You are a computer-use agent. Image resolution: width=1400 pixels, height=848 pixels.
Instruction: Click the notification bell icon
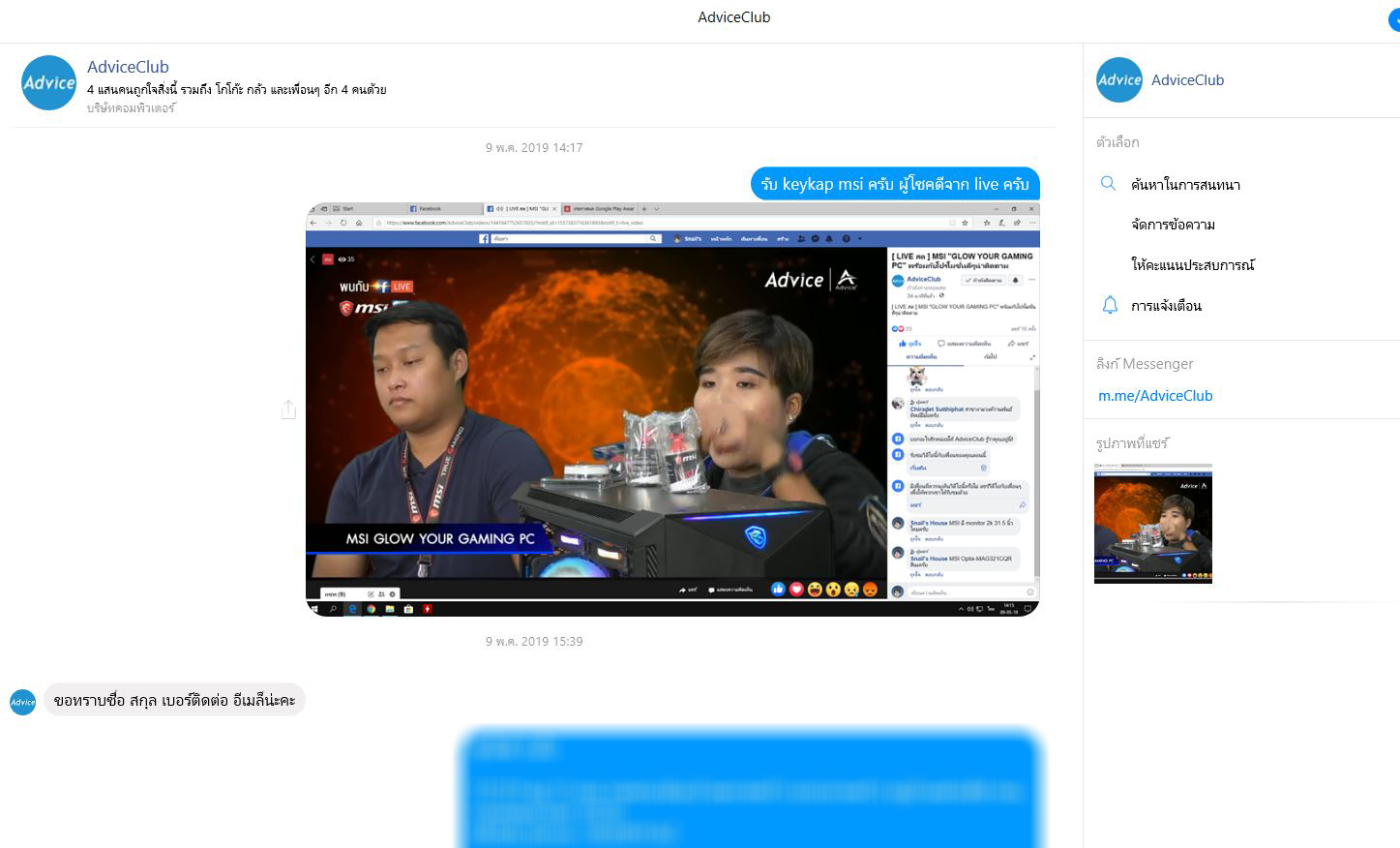pyautogui.click(x=1110, y=305)
